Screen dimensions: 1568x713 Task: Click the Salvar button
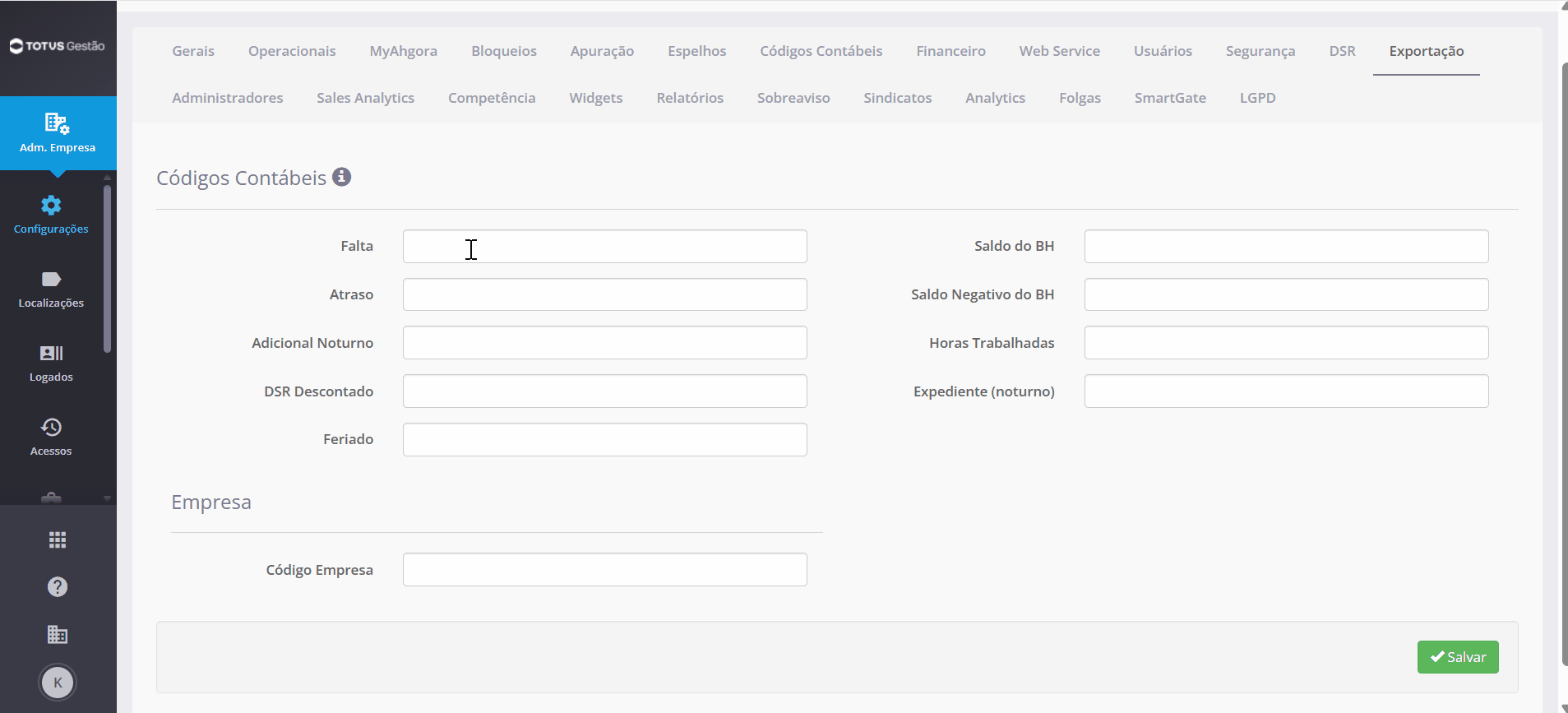[1458, 657]
